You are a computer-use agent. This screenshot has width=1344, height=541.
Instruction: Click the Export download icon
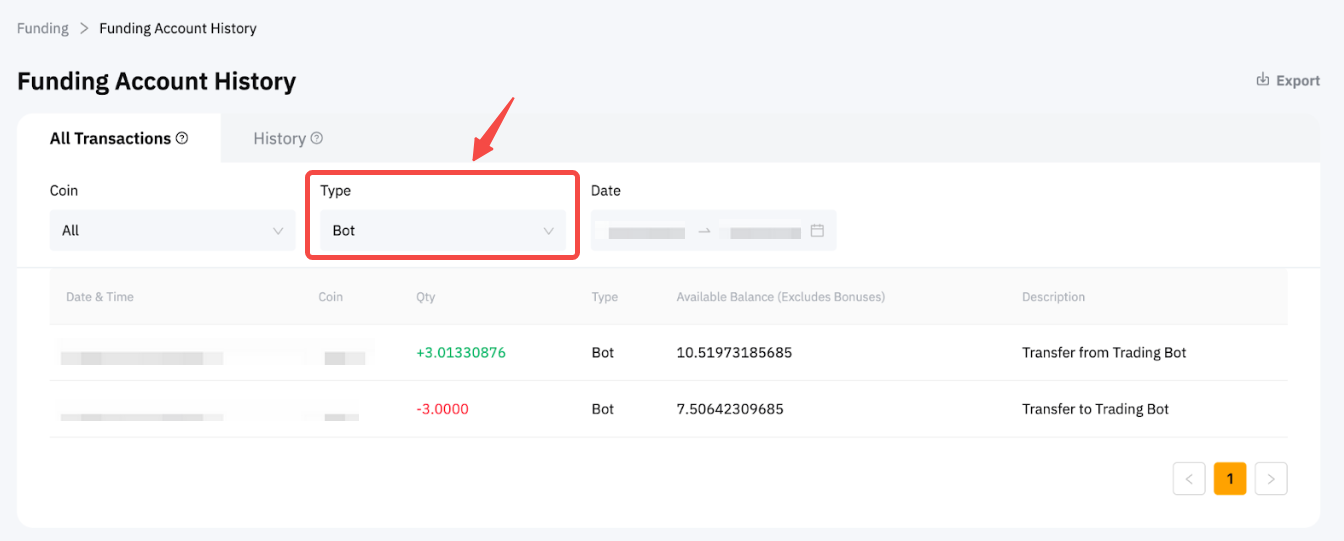1263,80
